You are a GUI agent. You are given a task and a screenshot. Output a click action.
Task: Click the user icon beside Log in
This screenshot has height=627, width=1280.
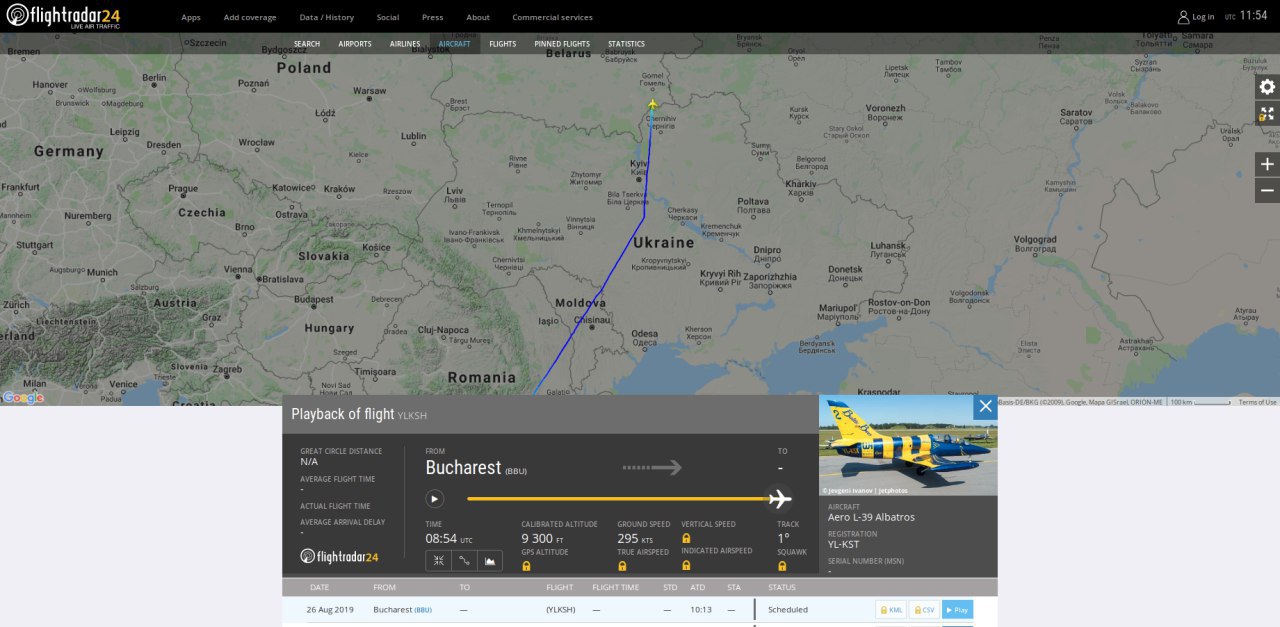1183,17
